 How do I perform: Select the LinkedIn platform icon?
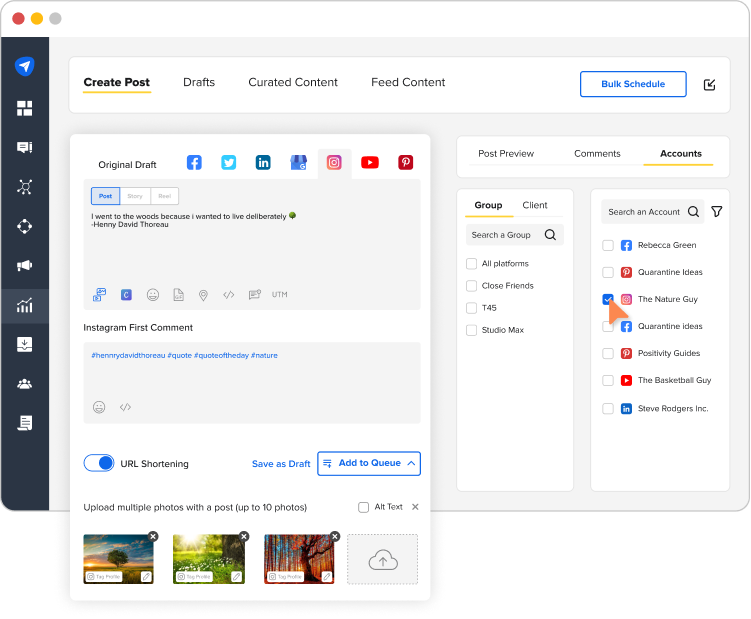tap(263, 163)
